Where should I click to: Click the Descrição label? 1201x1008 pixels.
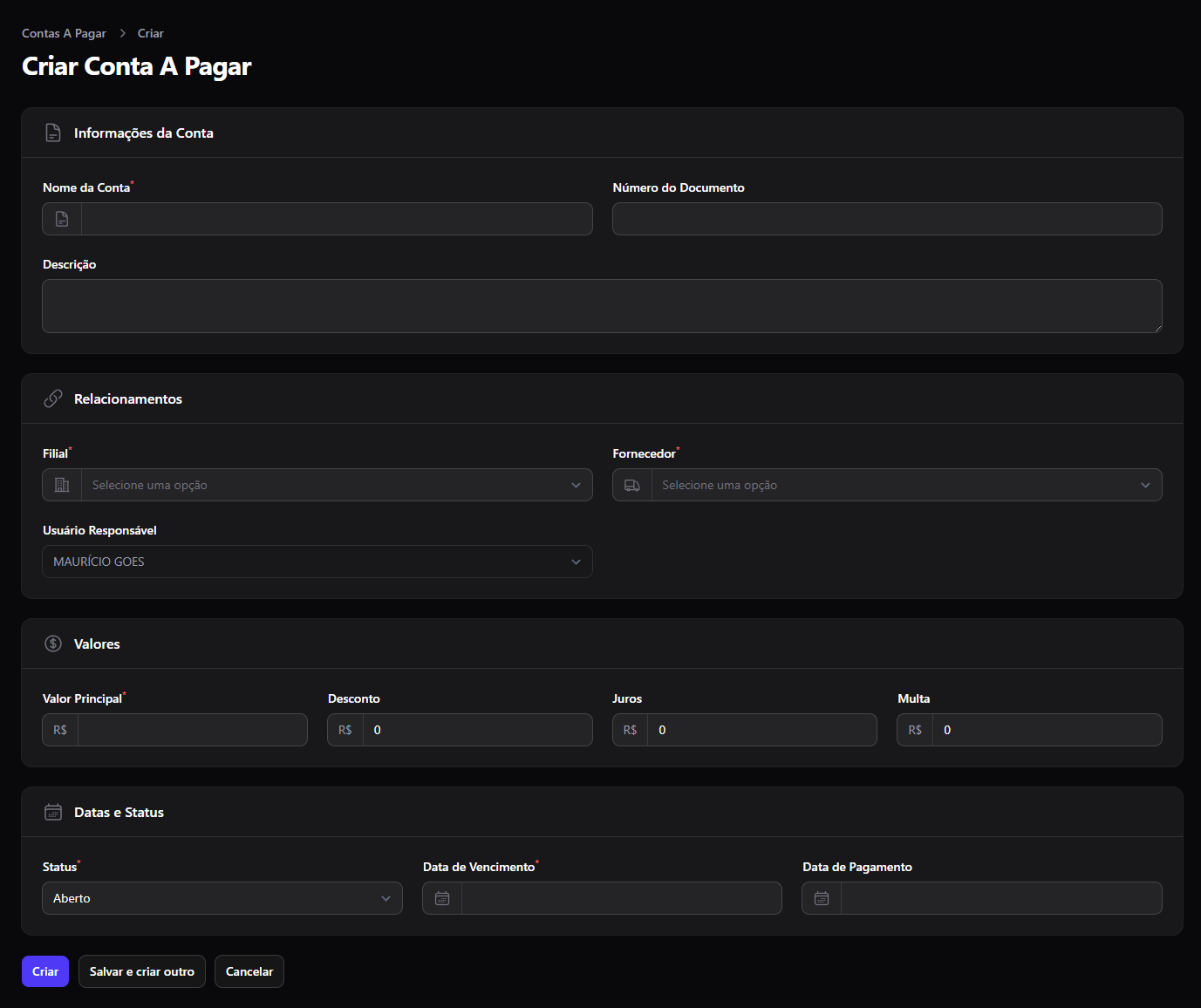pyautogui.click(x=70, y=264)
